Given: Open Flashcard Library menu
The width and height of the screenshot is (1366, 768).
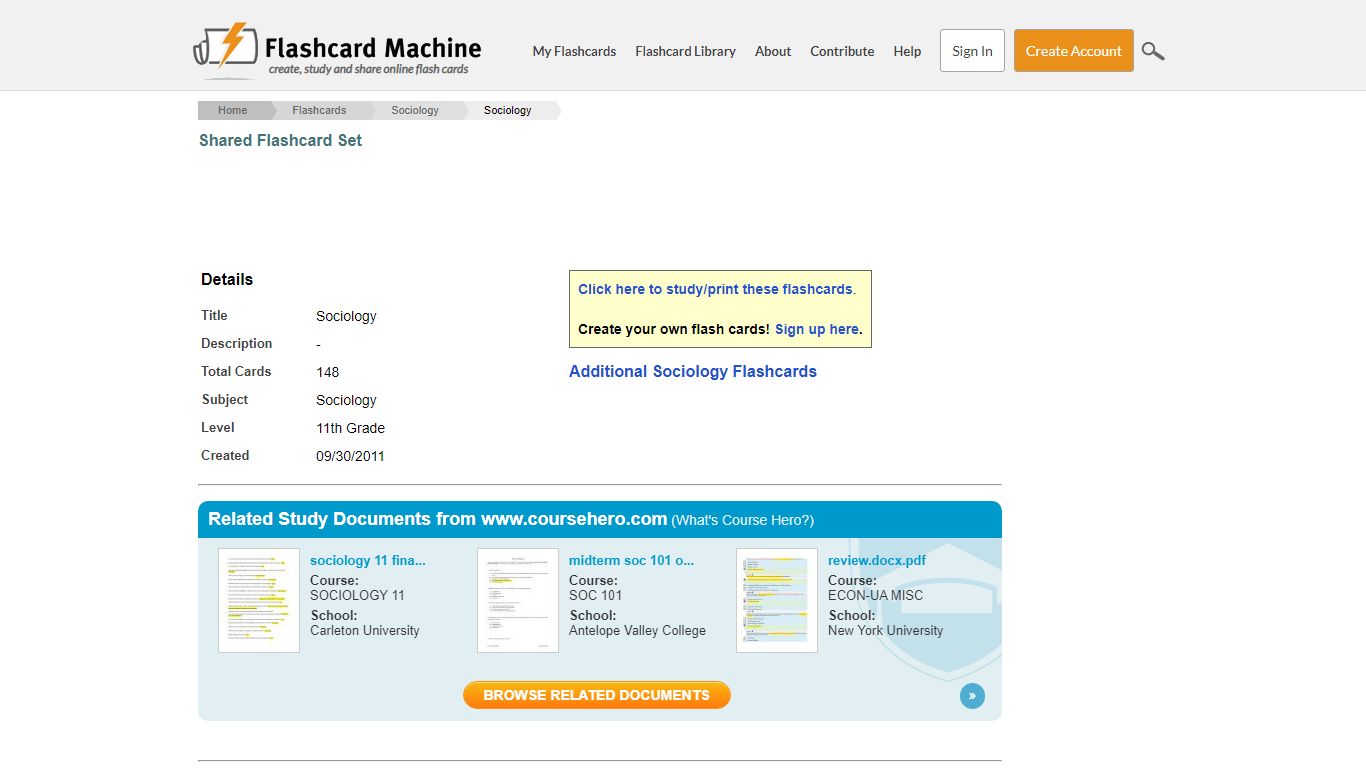Looking at the screenshot, I should point(685,51).
